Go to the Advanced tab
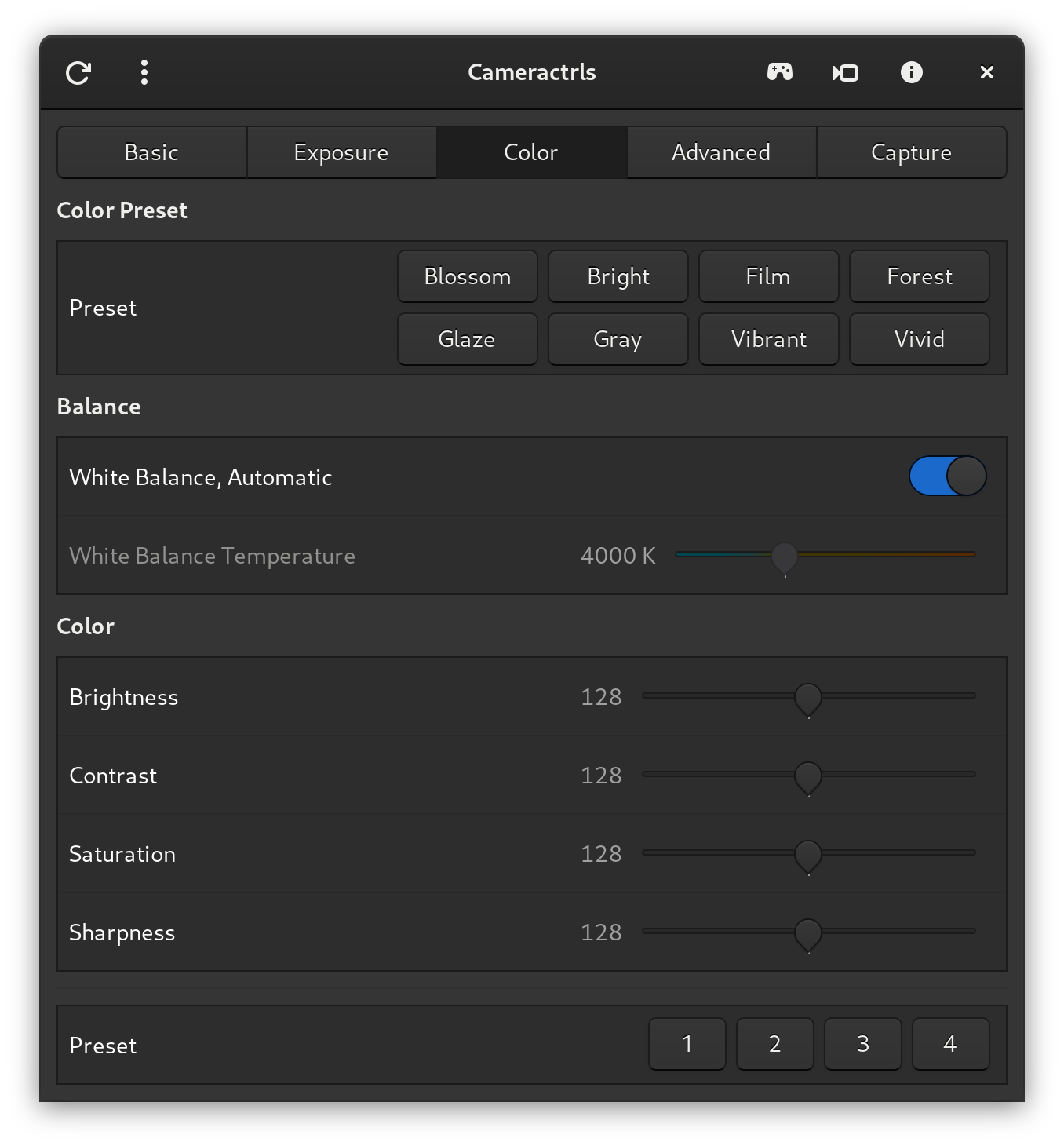1064x1146 pixels. click(721, 152)
